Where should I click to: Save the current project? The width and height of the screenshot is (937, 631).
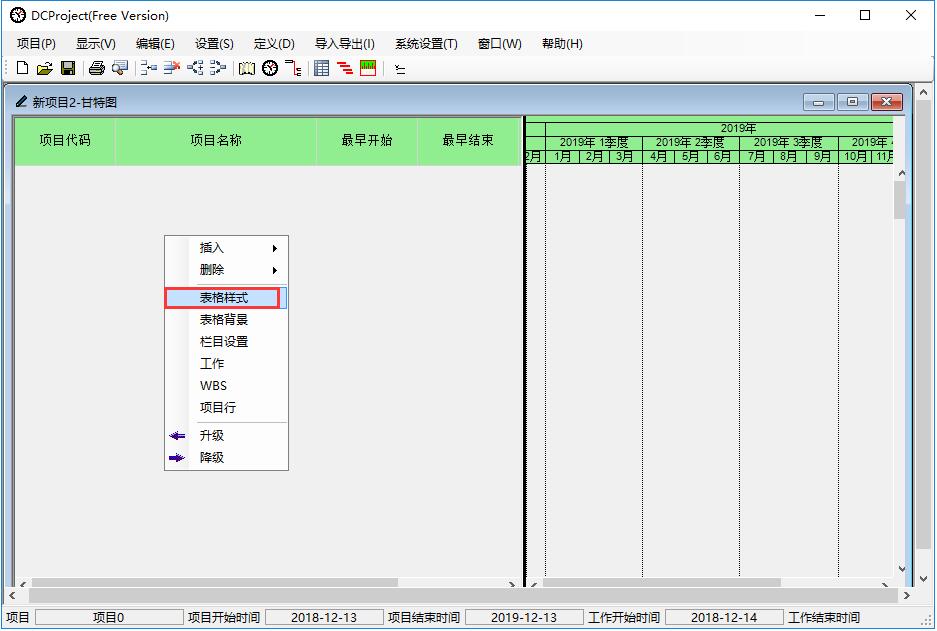pyautogui.click(x=67, y=67)
